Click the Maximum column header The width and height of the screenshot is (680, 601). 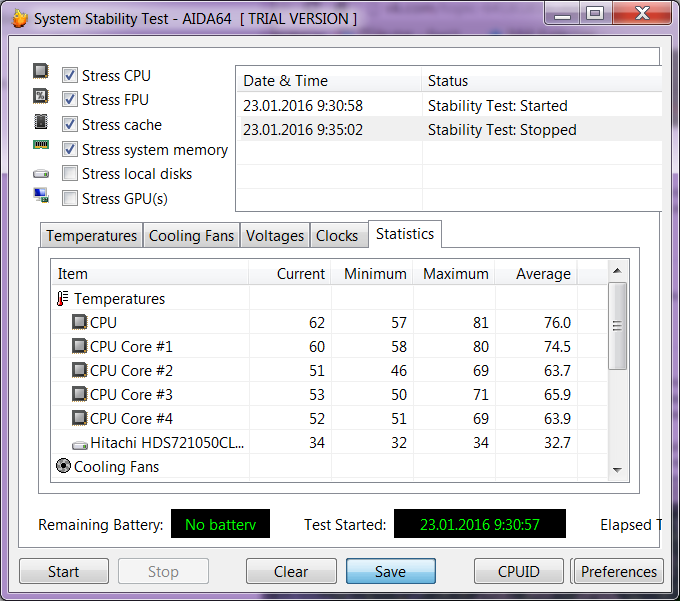[x=454, y=274]
